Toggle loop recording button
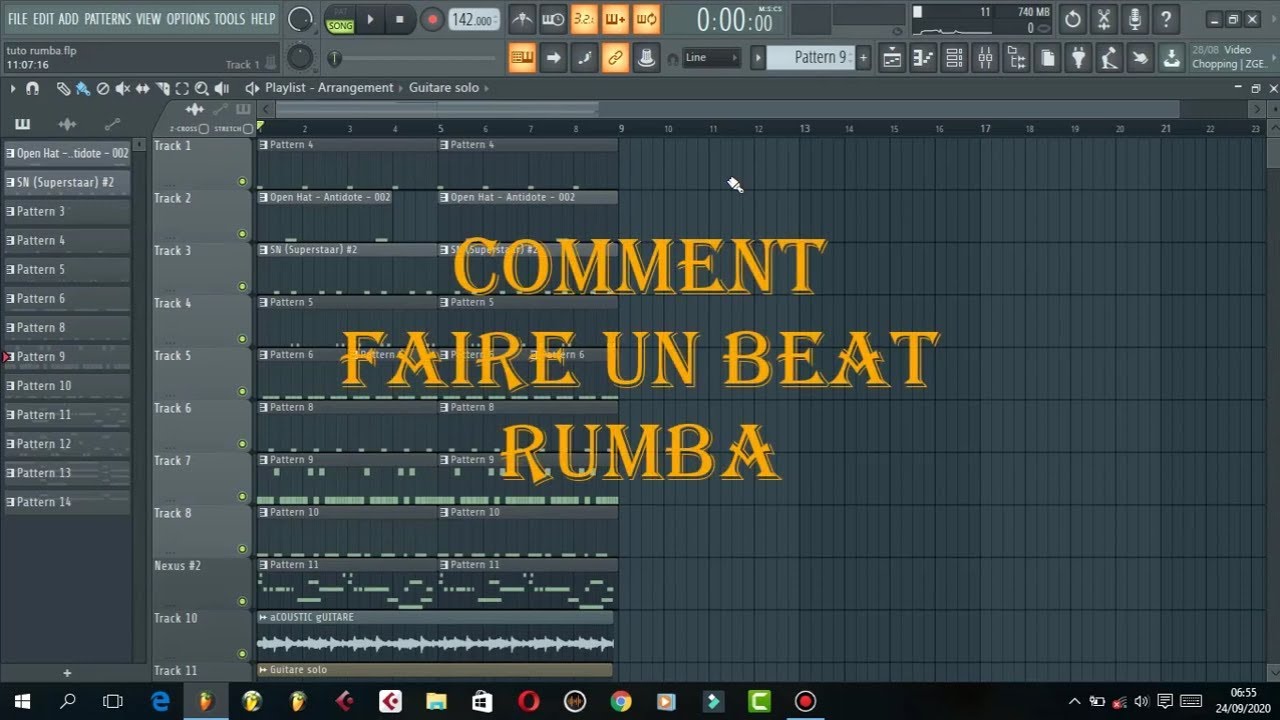 pos(646,19)
